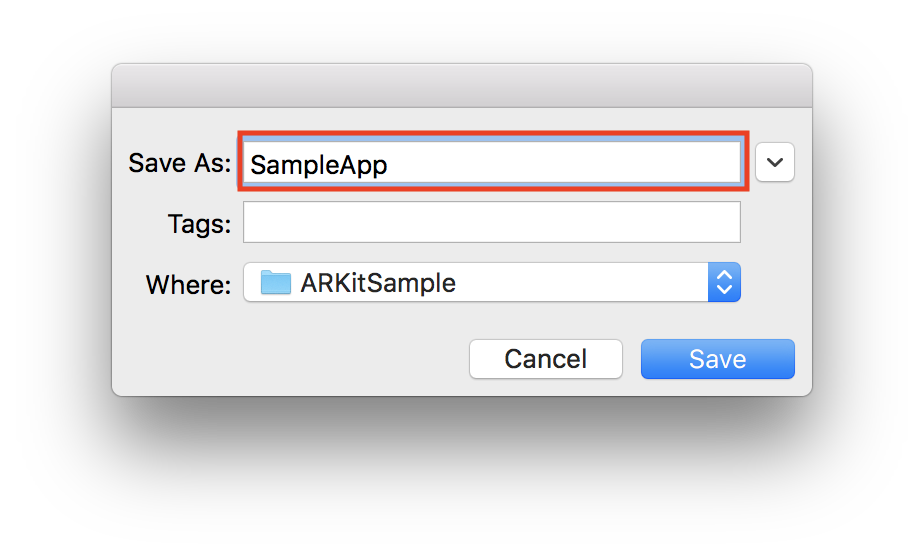Choose a different save location from Where

(491, 282)
